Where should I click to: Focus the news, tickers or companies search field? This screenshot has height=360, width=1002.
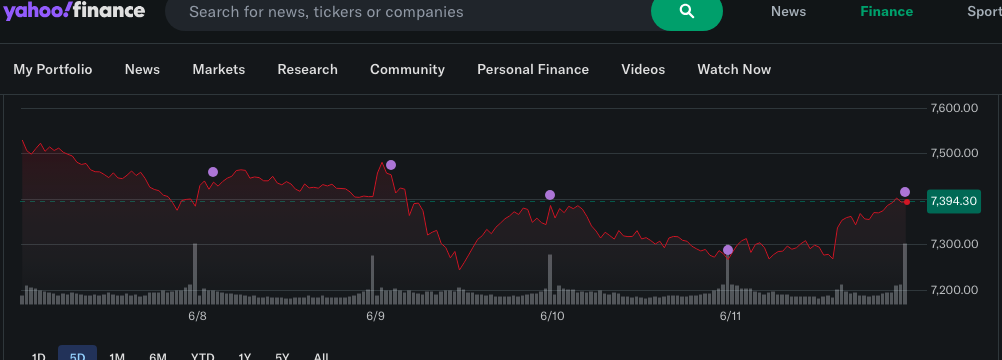[x=408, y=12]
